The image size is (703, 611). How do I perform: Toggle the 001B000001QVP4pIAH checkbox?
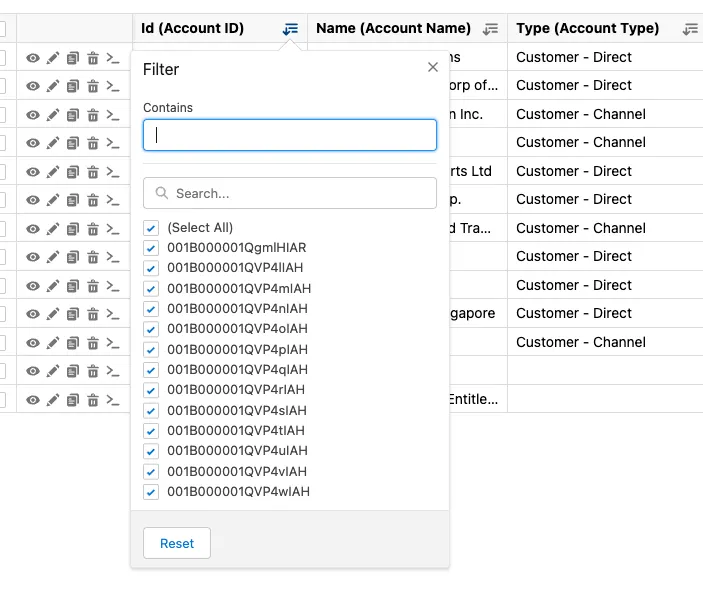point(151,350)
